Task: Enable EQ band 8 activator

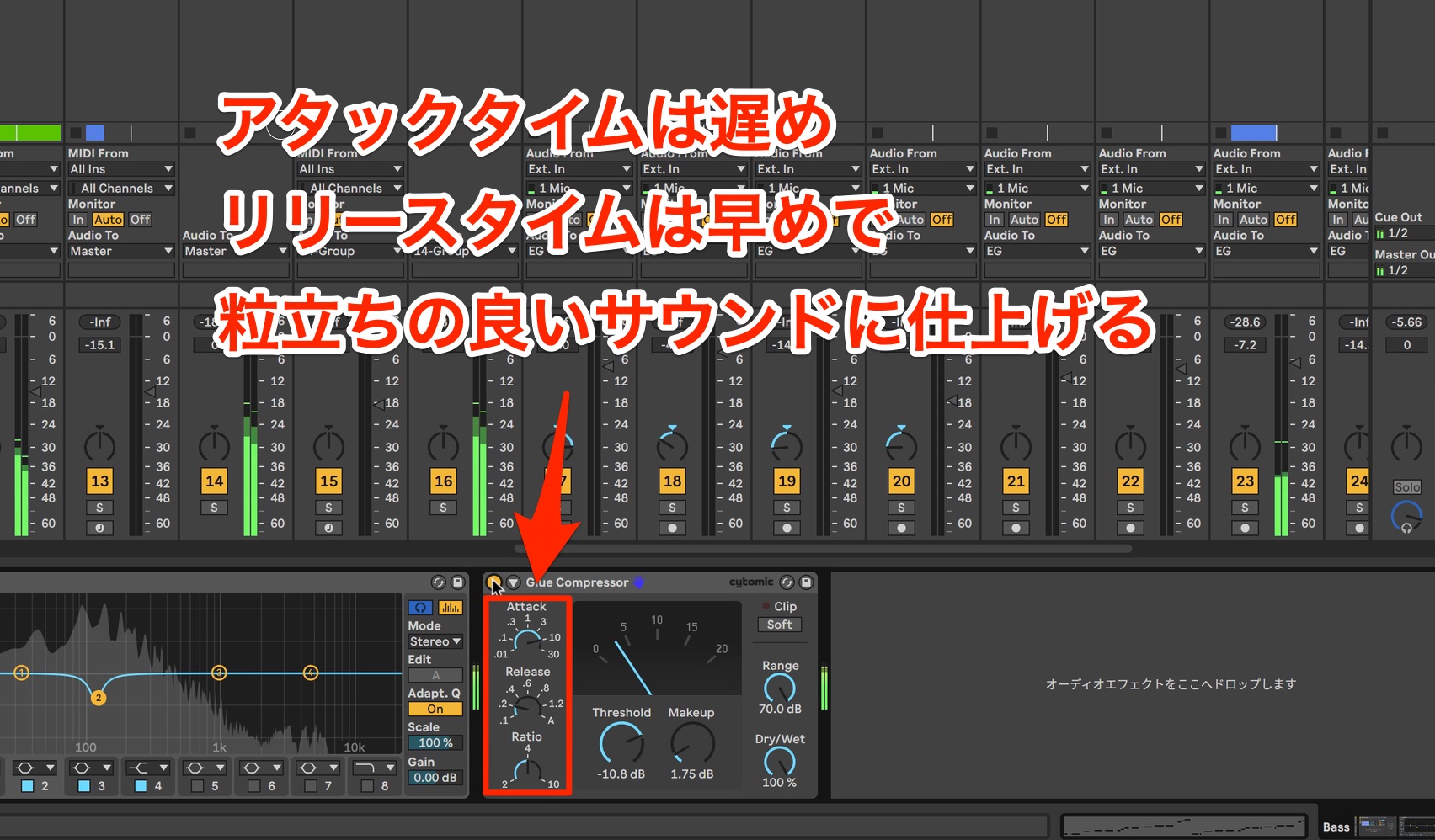Action: coord(366,786)
